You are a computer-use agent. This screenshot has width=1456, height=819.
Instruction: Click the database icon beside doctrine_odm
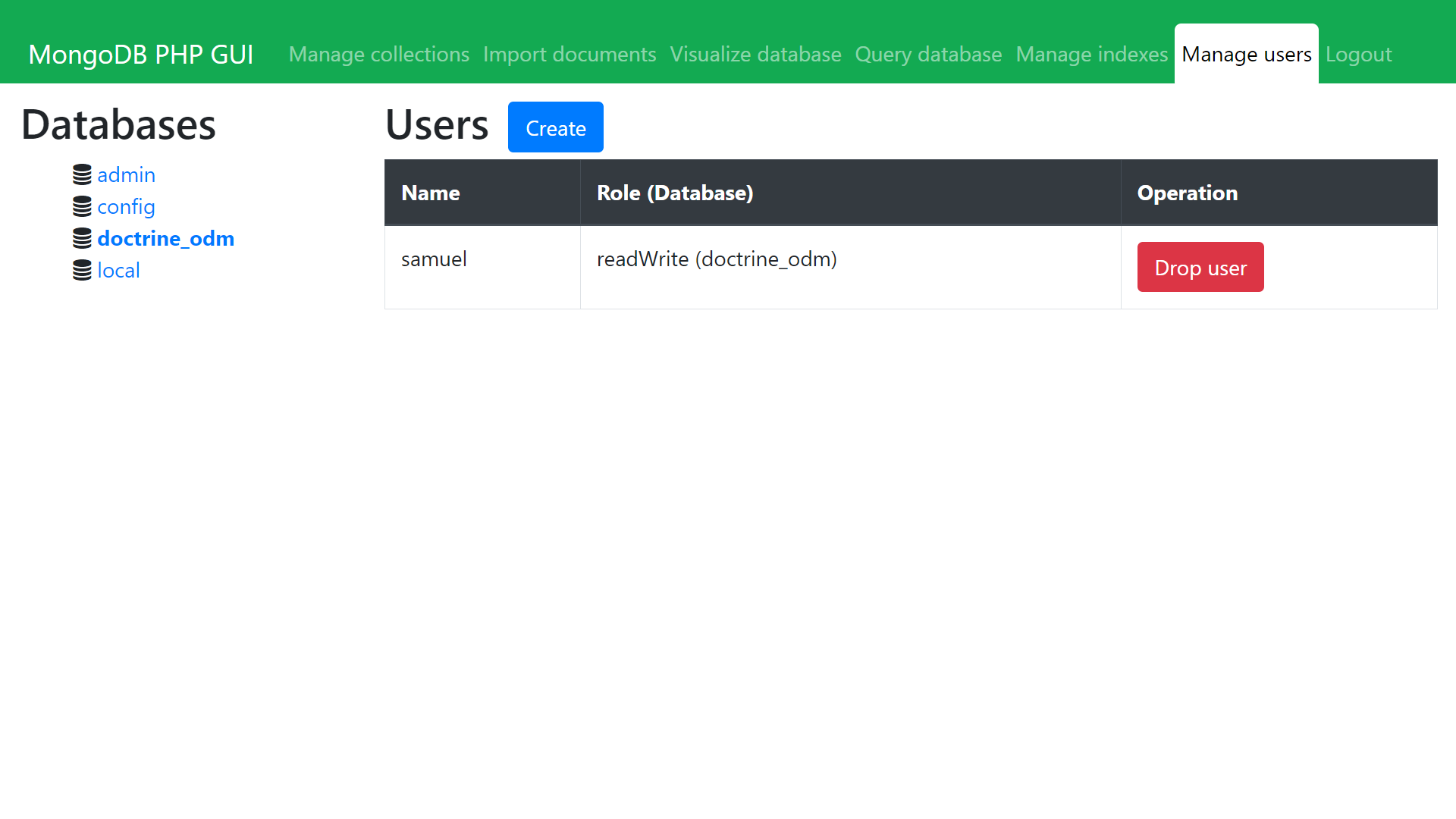82,239
